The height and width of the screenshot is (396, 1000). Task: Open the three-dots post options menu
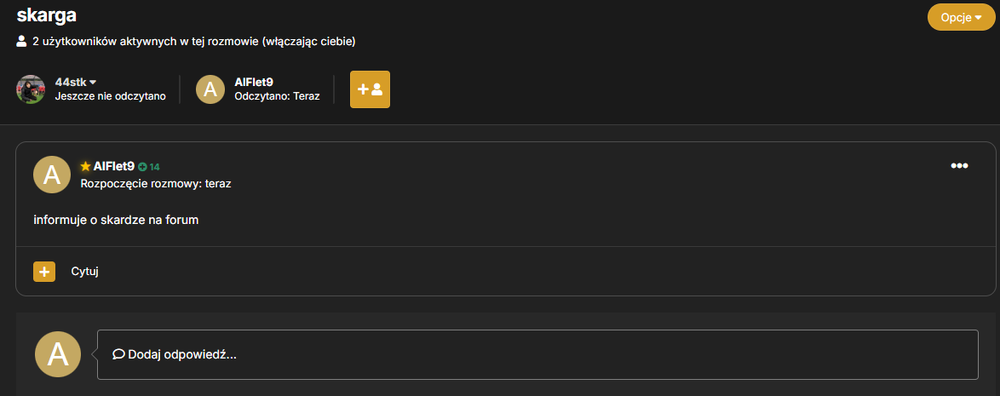tap(959, 166)
